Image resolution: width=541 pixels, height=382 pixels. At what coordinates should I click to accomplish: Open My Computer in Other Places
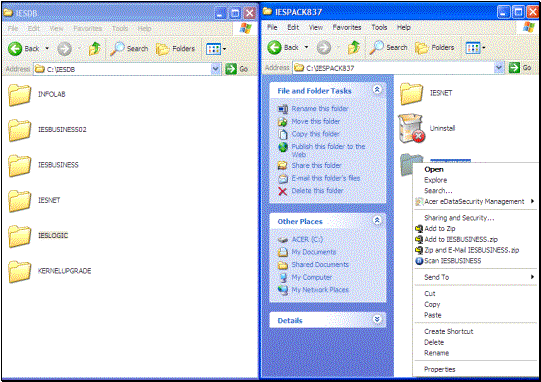tap(312, 277)
